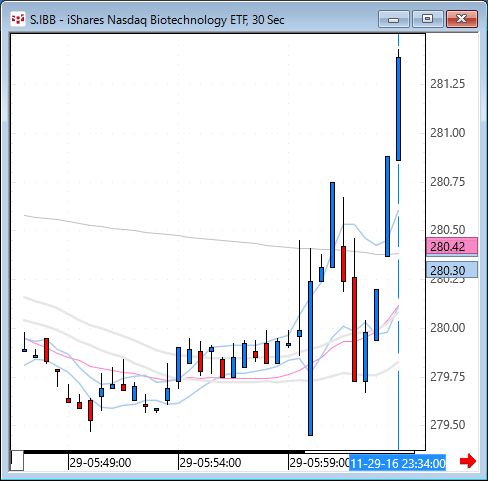
Task: Click the 29-05:59:00 time axis label
Action: (x=319, y=463)
